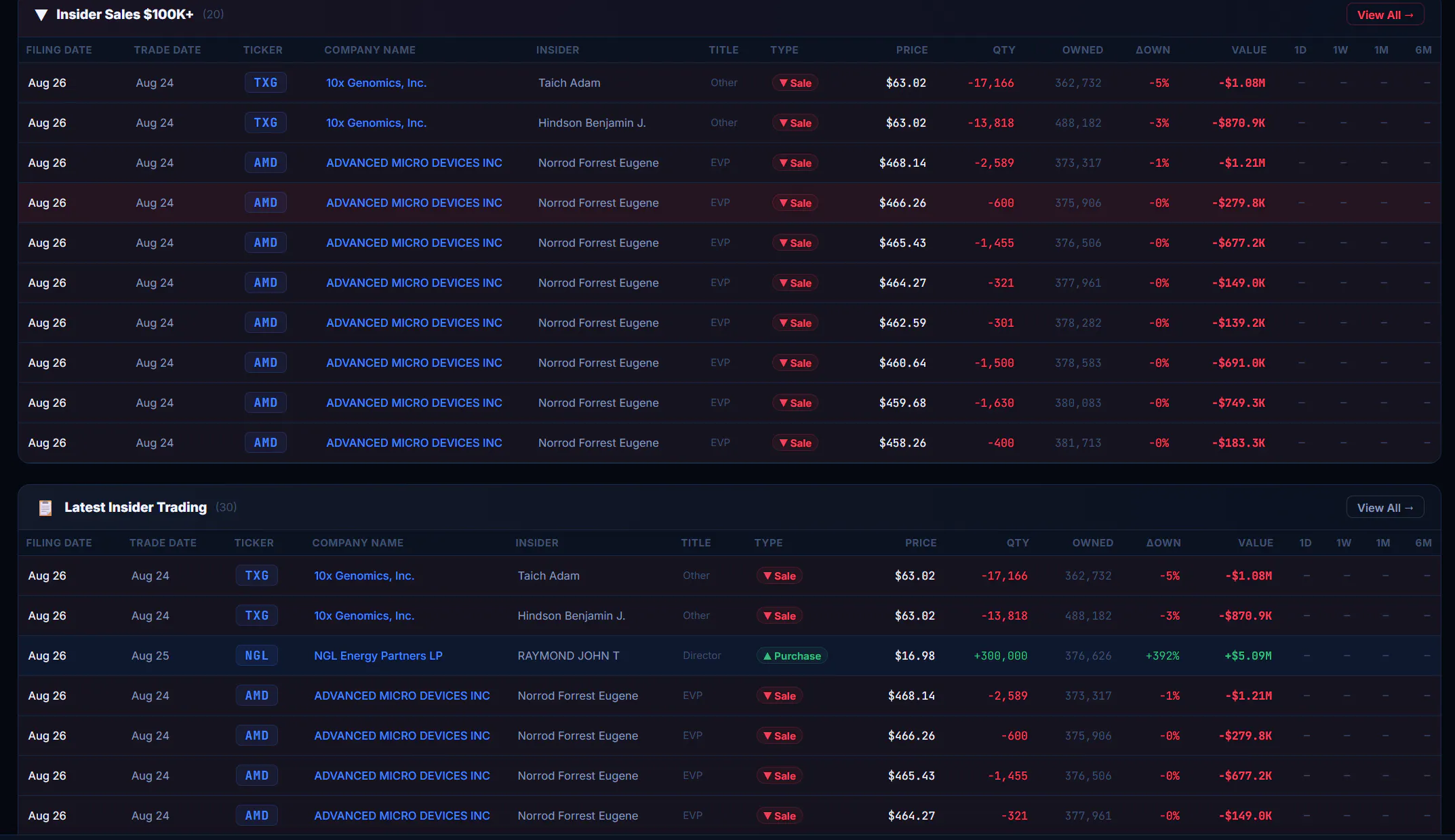
Task: Sort sales table by QTY header
Action: click(1004, 50)
